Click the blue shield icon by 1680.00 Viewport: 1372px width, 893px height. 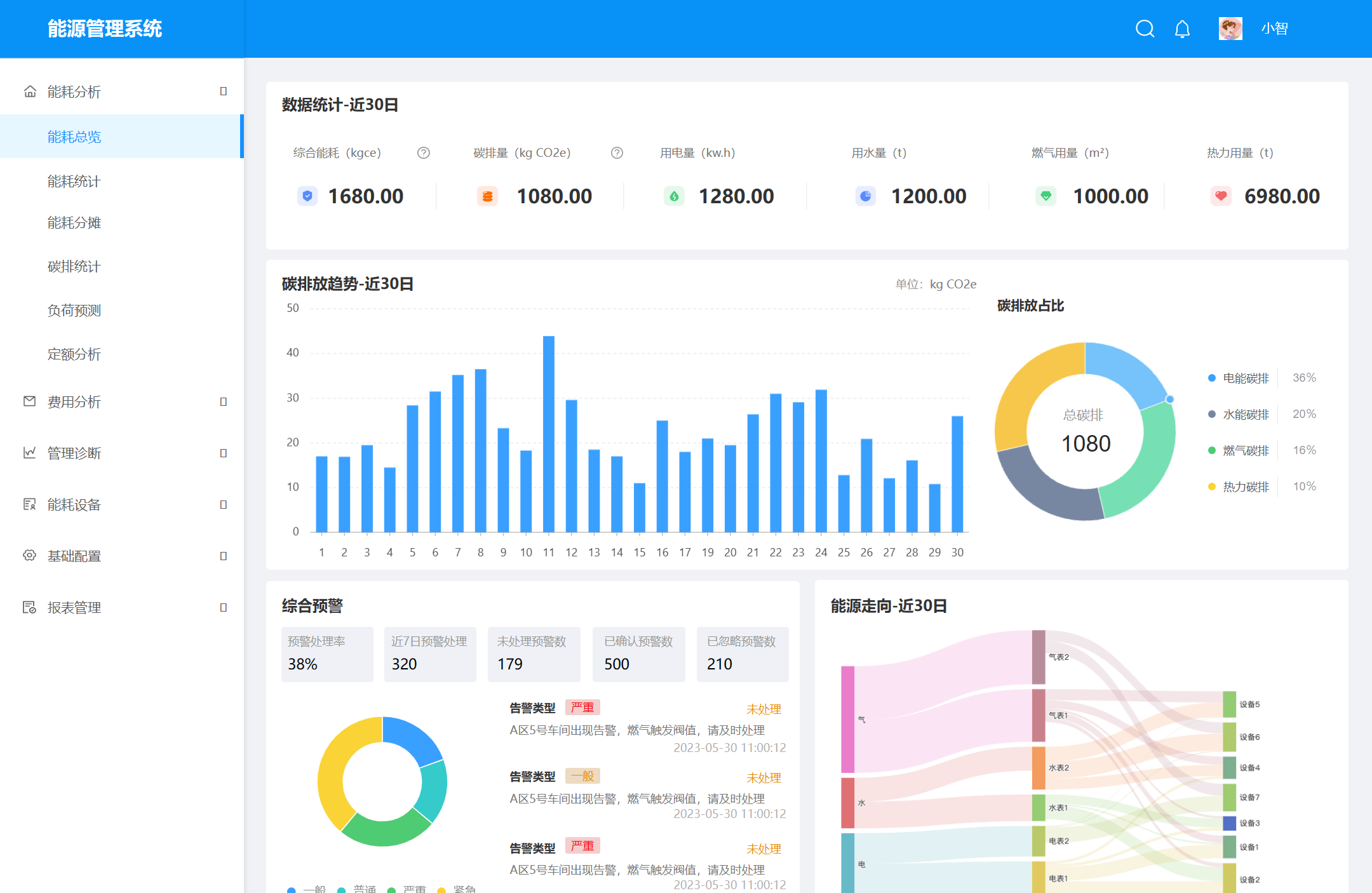click(x=307, y=196)
